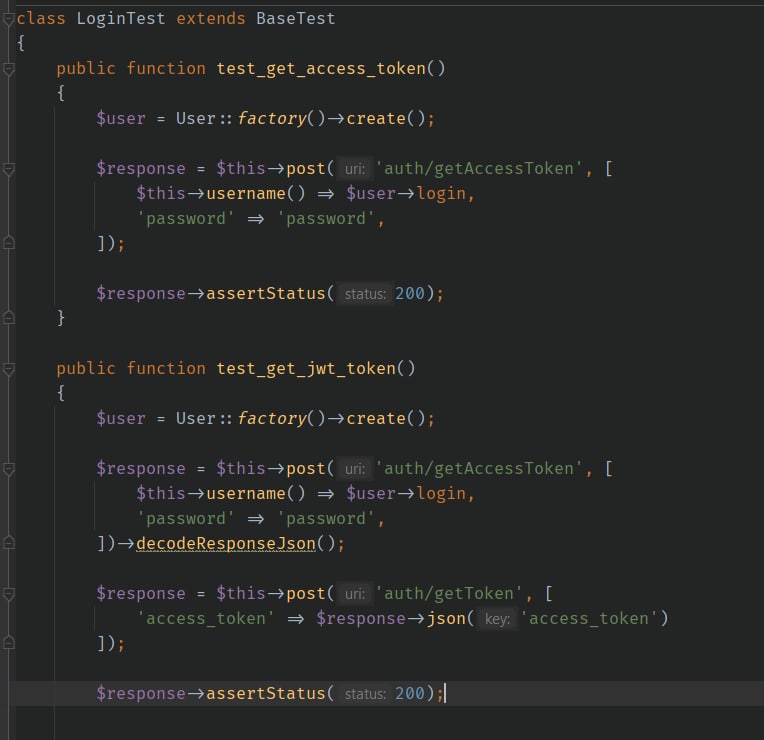Click the BaseTest parent class name
Screen dimensions: 764x740
tap(296, 19)
